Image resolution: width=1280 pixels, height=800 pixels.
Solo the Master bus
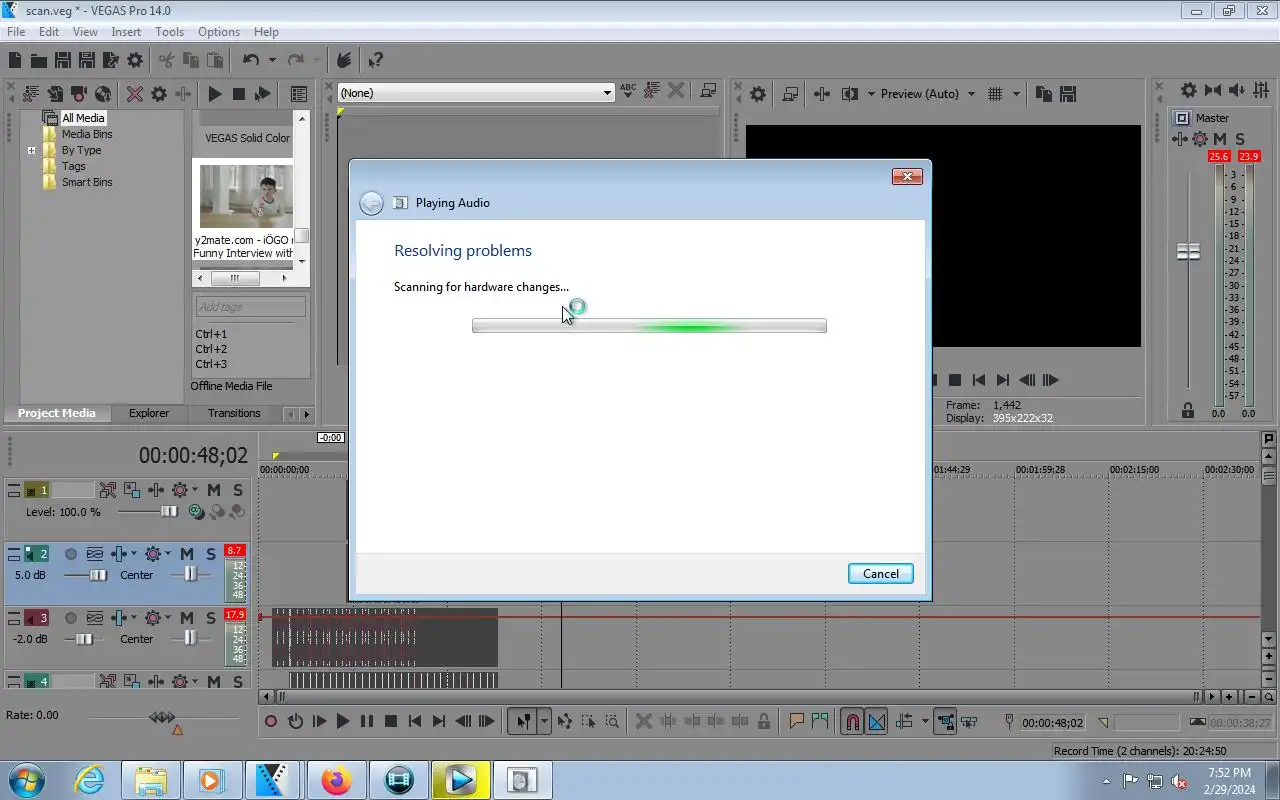point(1240,139)
